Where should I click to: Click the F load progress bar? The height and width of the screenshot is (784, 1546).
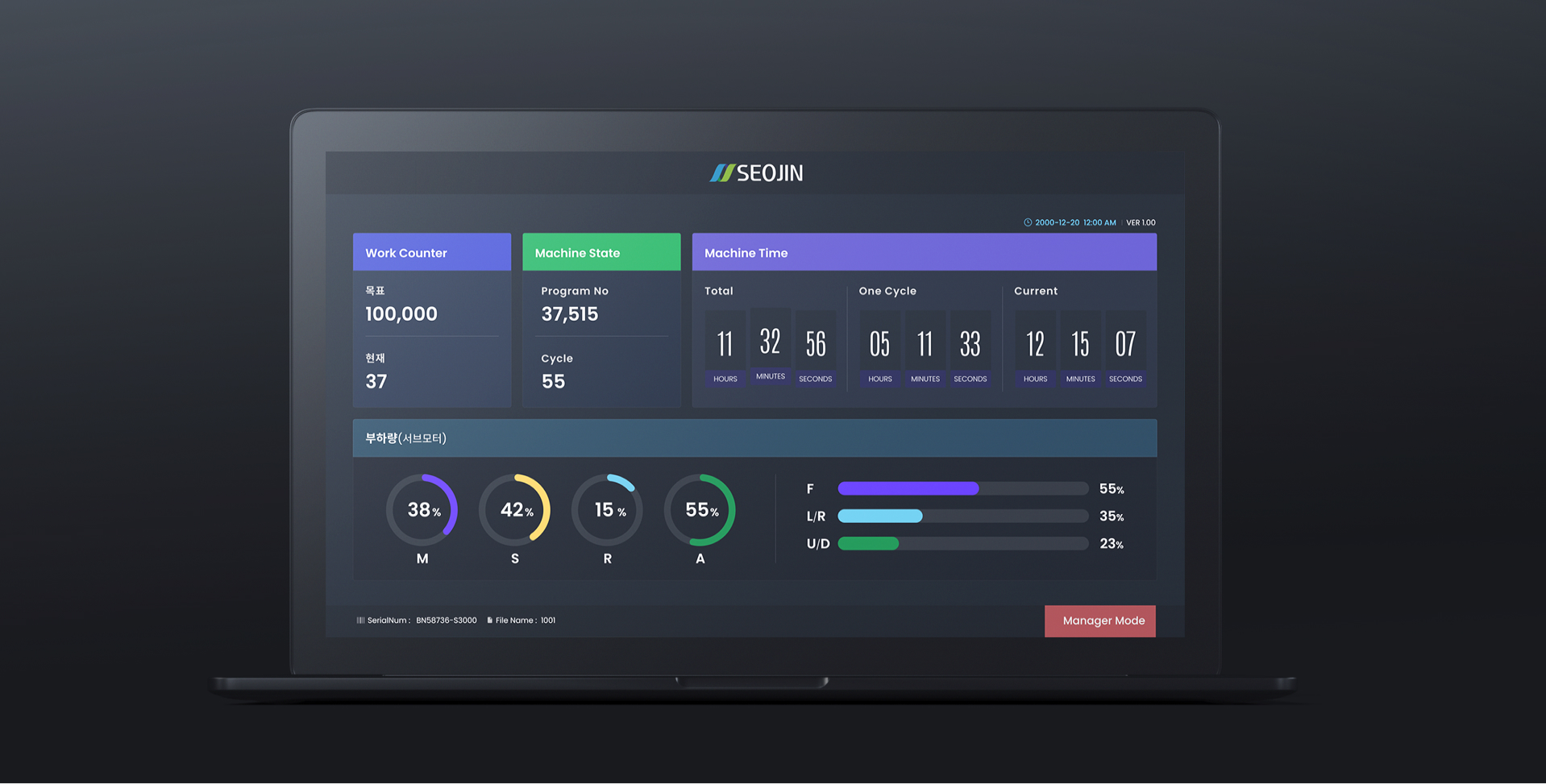pos(962,488)
